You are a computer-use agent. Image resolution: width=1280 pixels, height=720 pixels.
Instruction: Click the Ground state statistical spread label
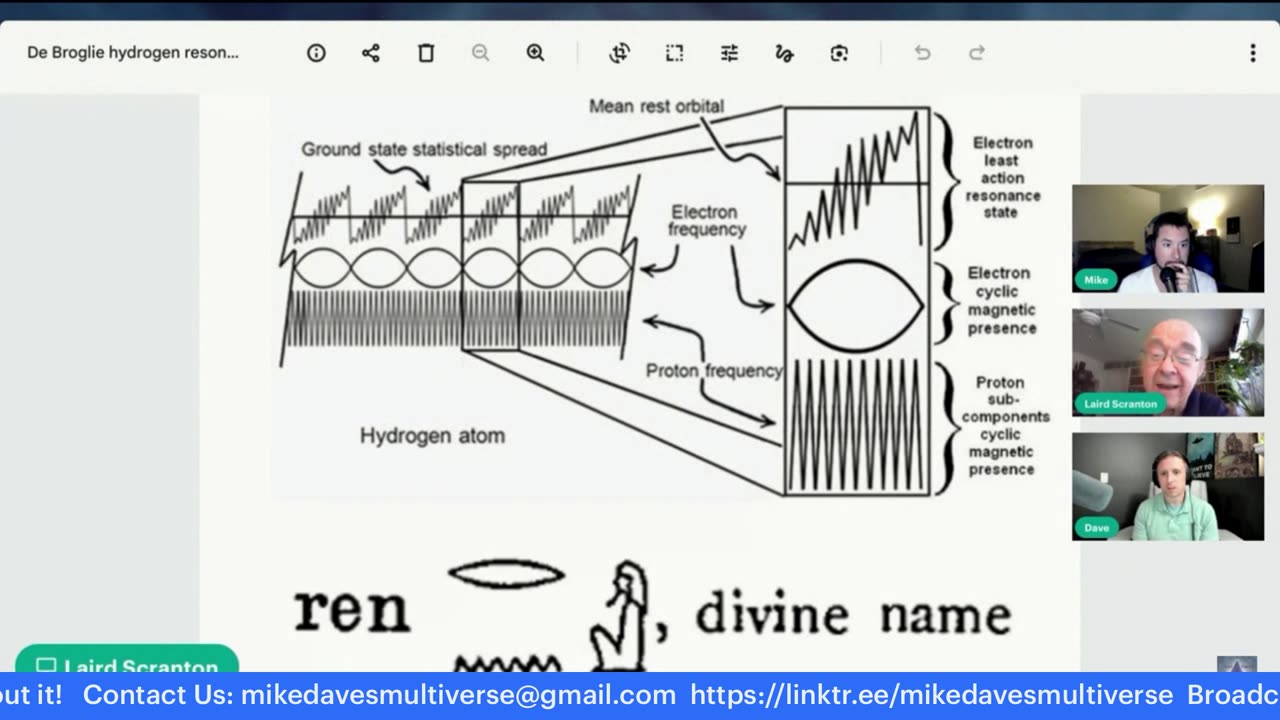[x=424, y=149]
